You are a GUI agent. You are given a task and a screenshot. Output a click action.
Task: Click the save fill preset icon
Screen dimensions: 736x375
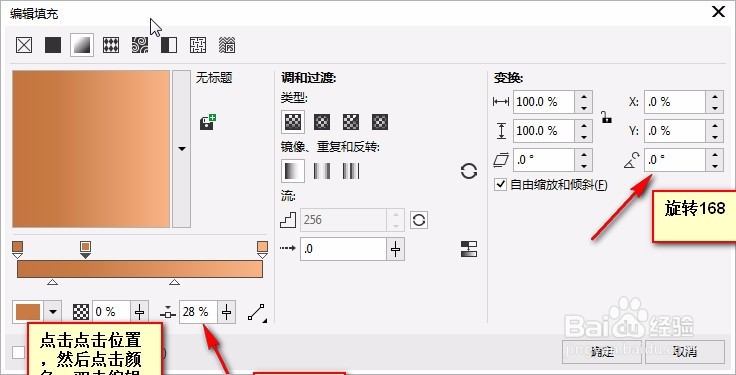[207, 122]
